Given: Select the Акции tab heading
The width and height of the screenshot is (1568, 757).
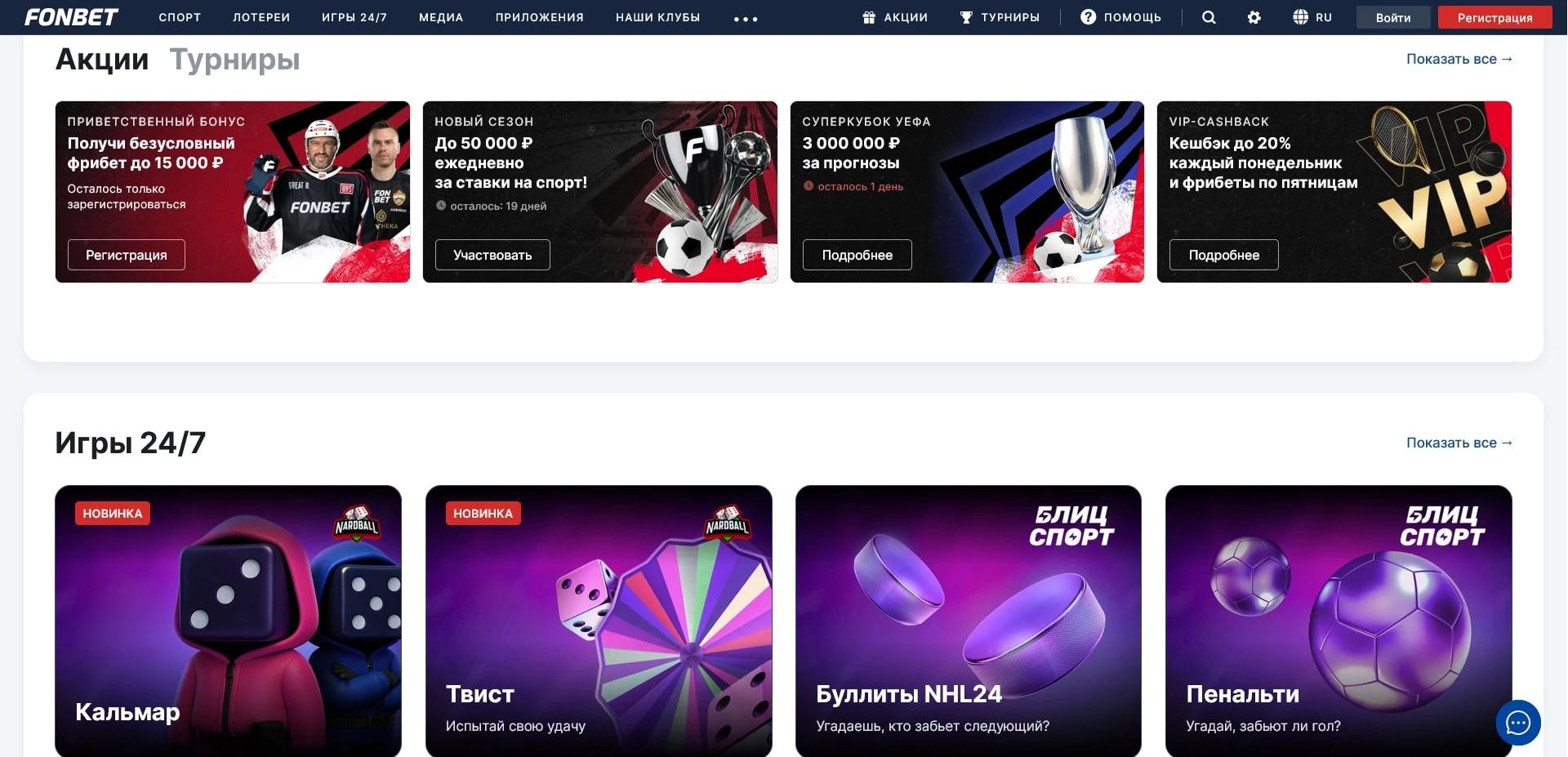Looking at the screenshot, I should click(102, 60).
